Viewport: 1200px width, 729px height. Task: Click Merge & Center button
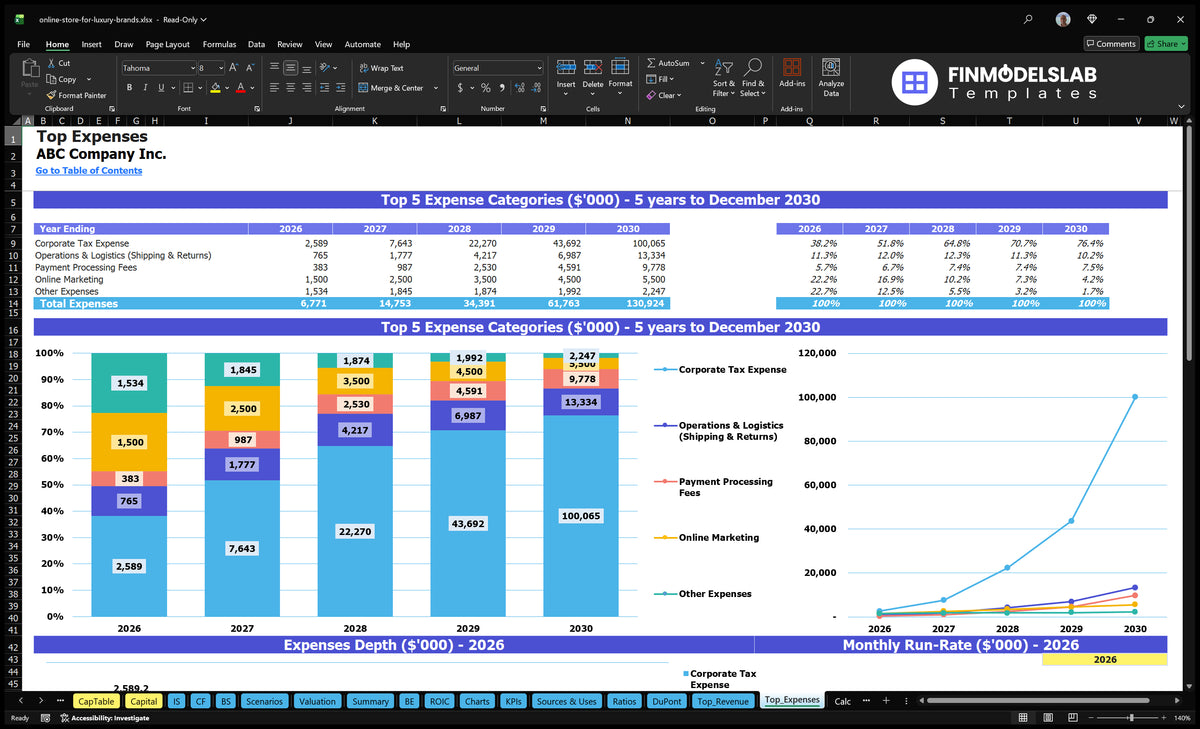click(x=390, y=88)
